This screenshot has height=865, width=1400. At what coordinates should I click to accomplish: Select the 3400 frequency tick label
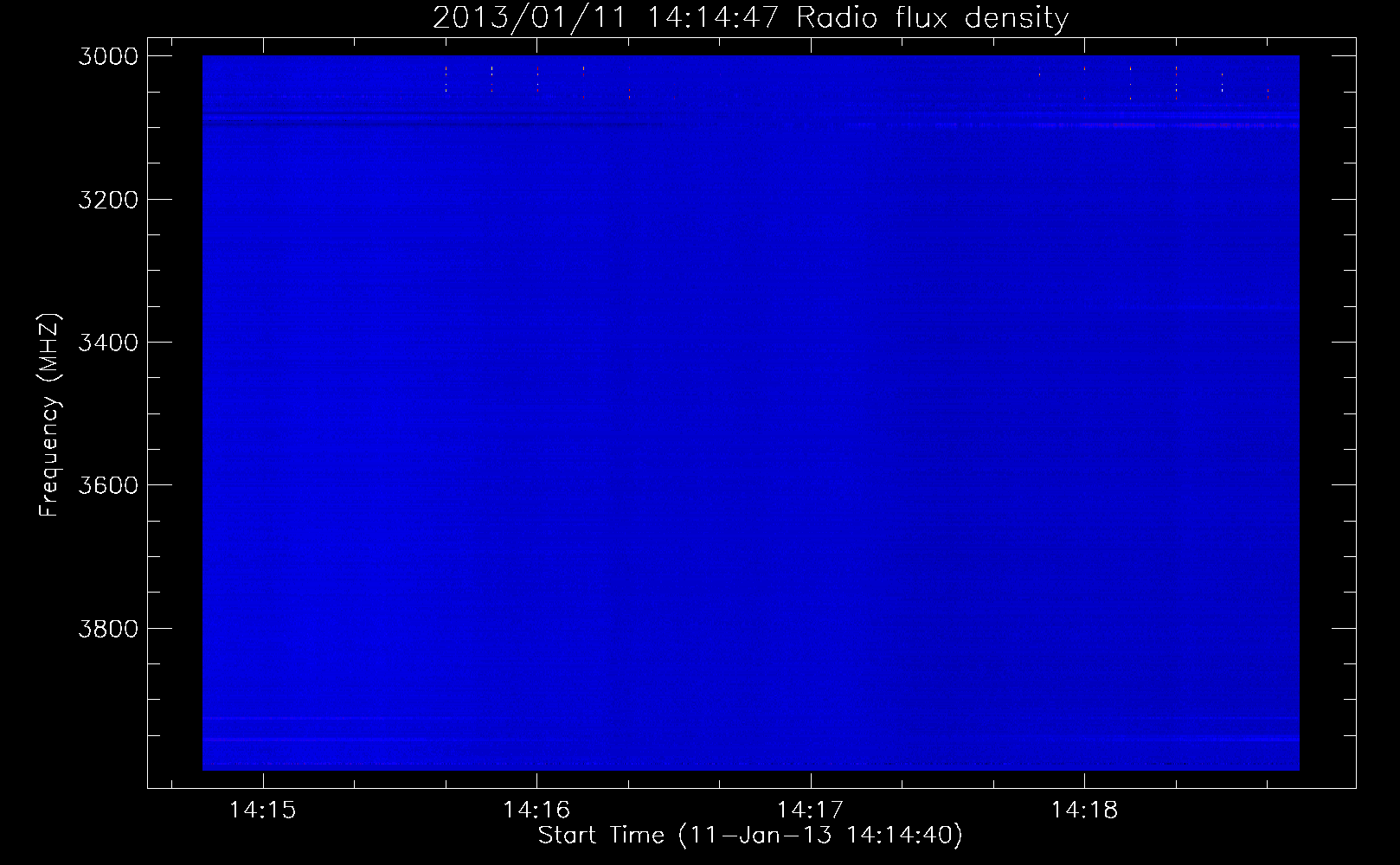pos(108,343)
